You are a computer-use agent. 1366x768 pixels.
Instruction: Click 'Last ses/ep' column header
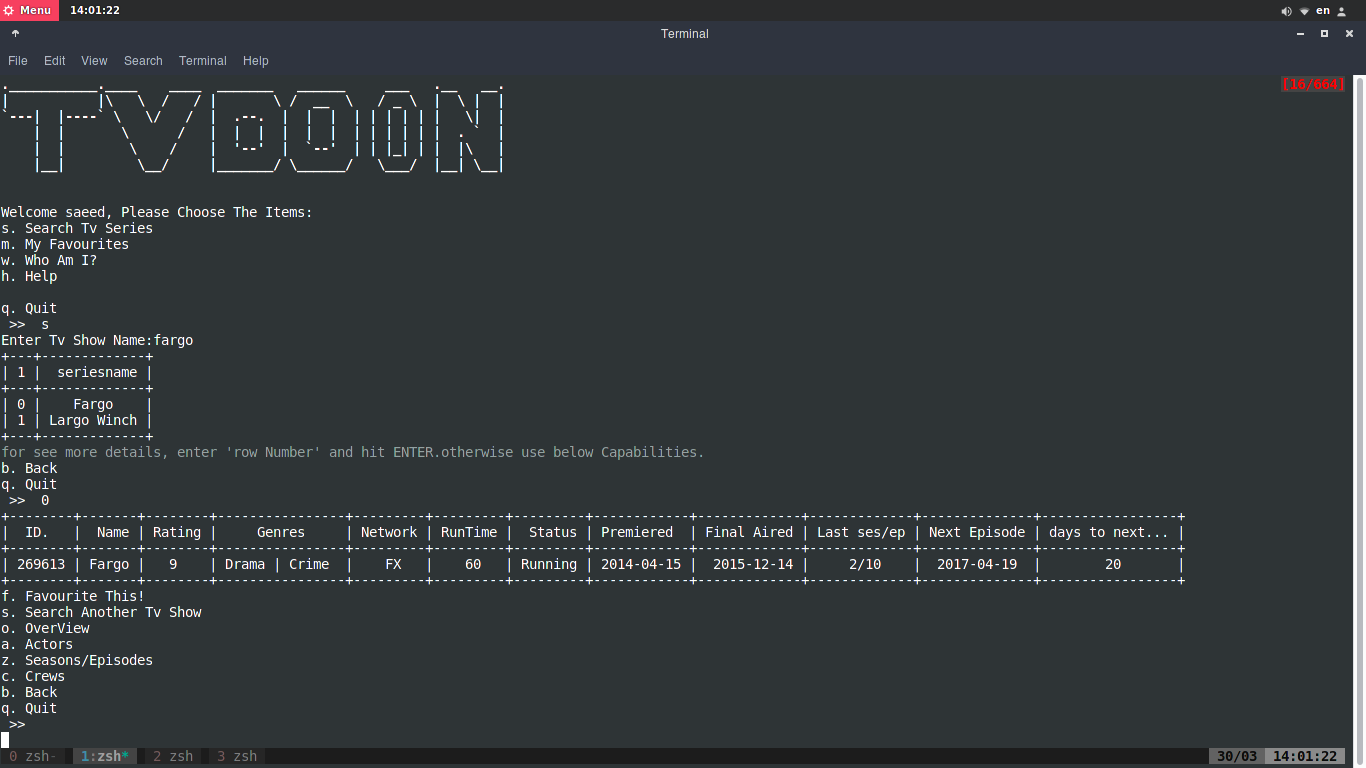[x=861, y=533]
